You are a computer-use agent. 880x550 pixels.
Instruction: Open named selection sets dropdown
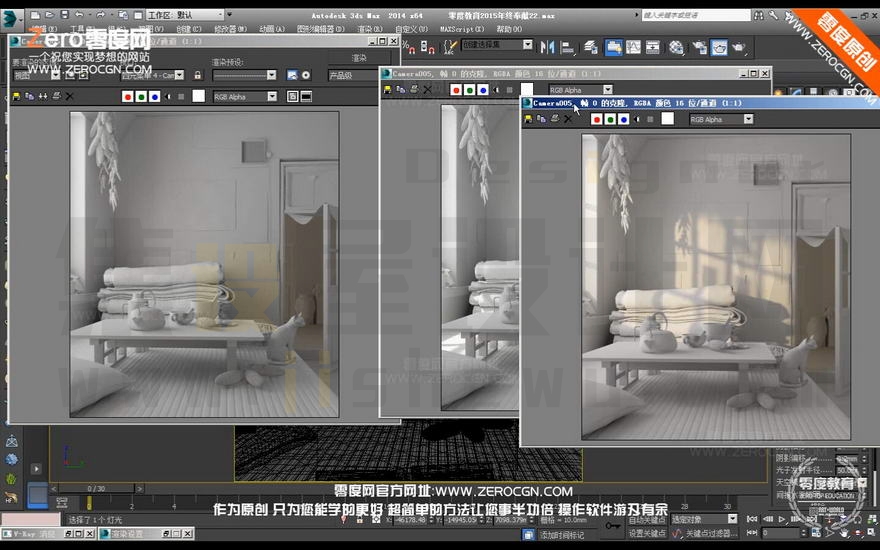click(497, 44)
